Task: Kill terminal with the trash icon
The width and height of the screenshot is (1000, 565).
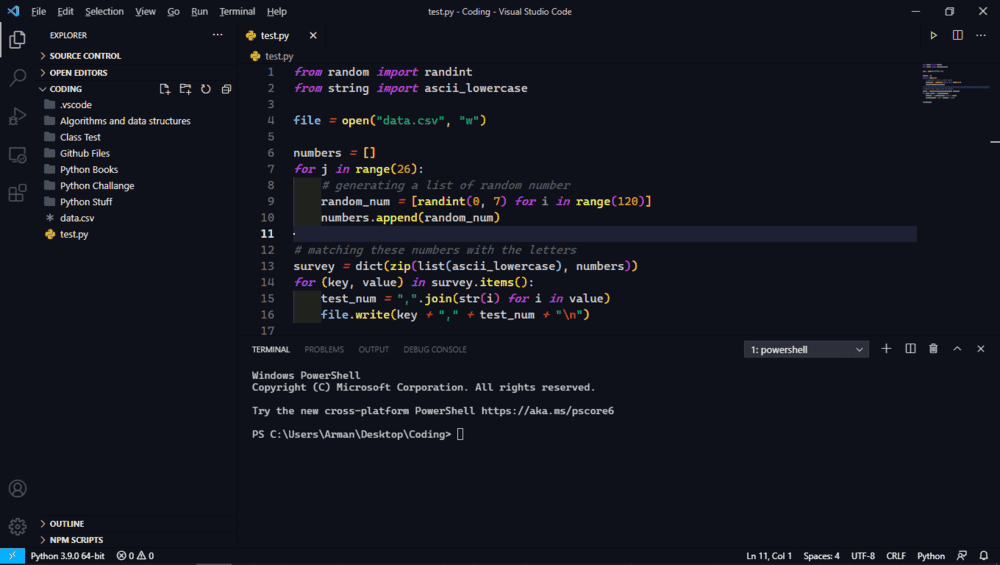Action: click(933, 349)
